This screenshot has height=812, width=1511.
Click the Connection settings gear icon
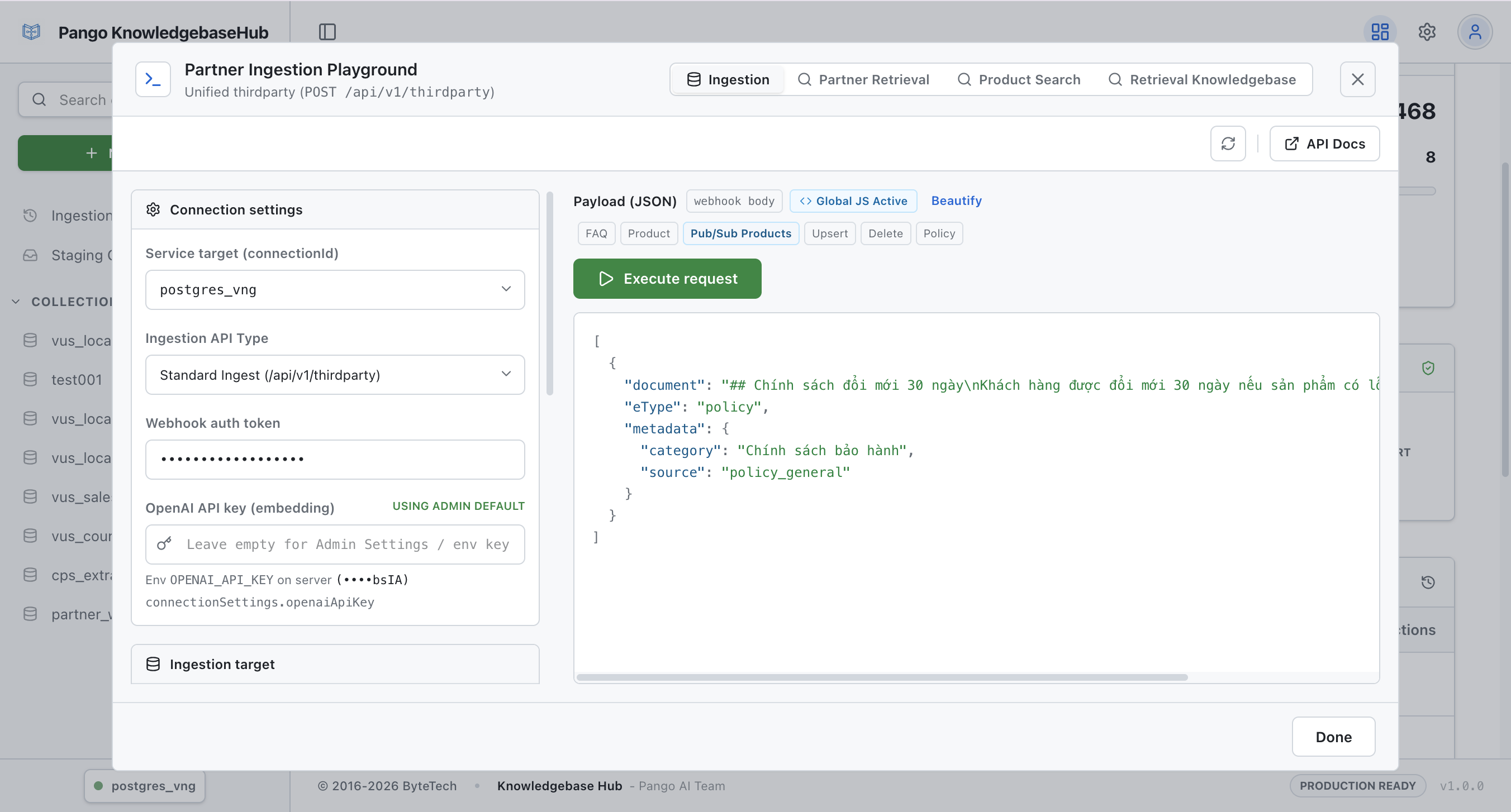click(153, 209)
